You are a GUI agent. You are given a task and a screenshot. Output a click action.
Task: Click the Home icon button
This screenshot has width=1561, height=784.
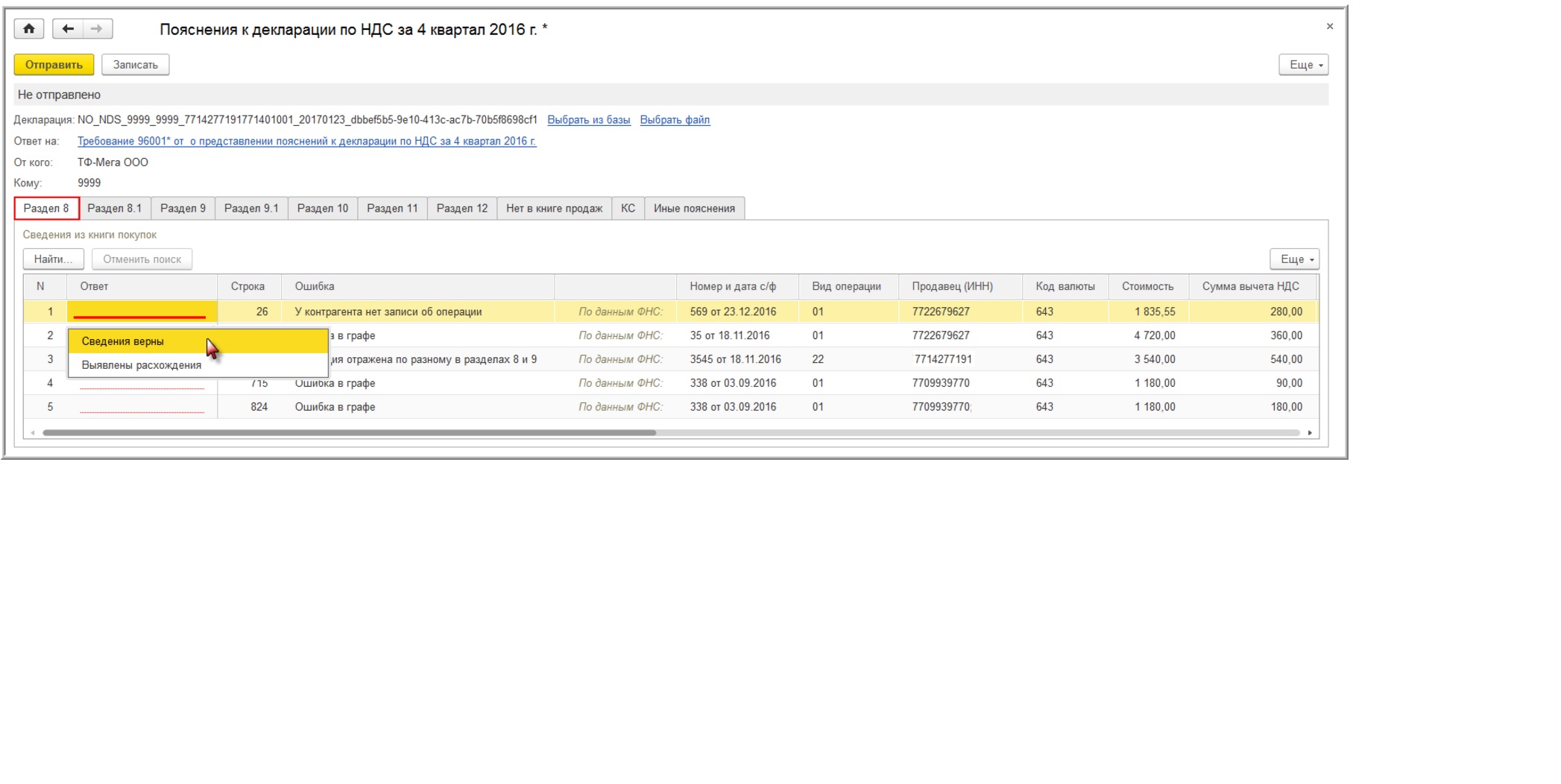tap(29, 29)
